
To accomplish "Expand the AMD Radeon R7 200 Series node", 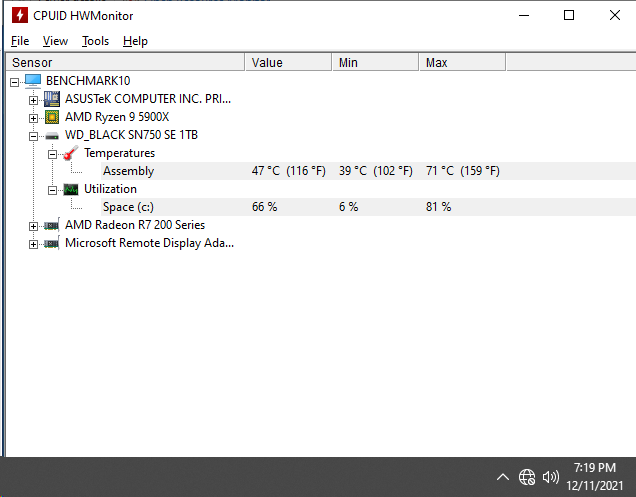I will tap(34, 226).
